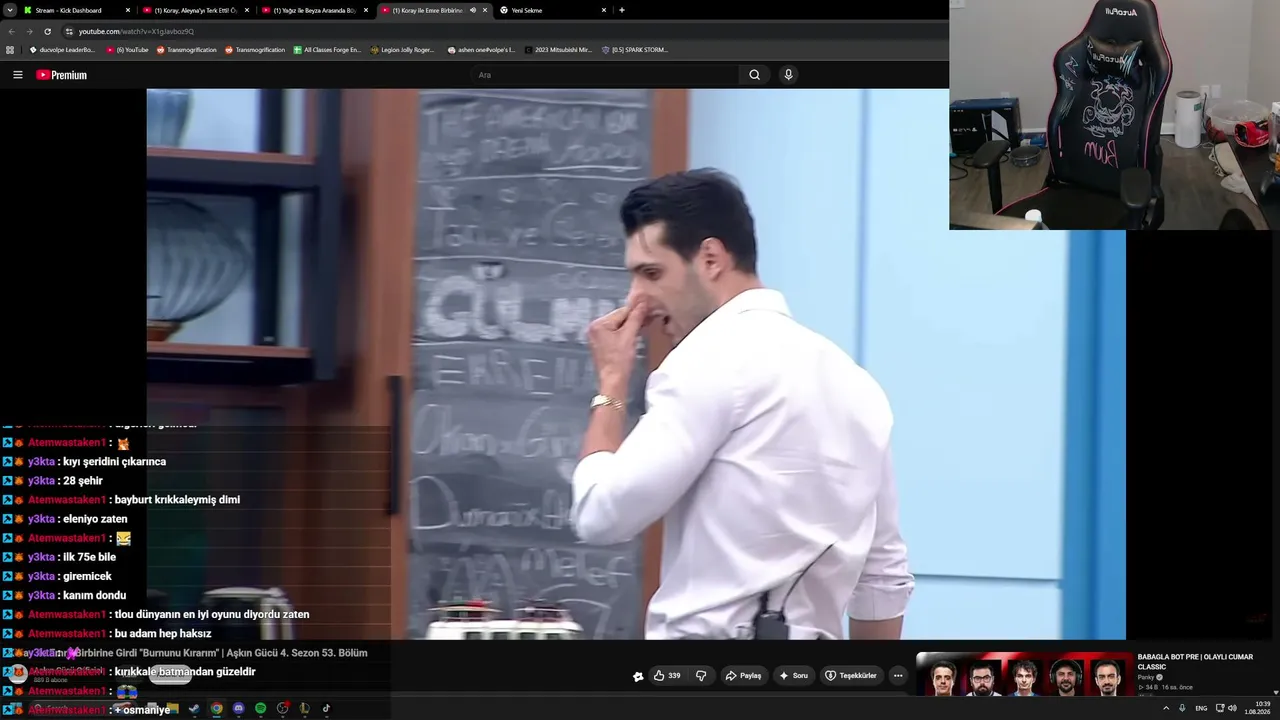
Task: Open Spotify from the taskbar
Action: [260, 709]
